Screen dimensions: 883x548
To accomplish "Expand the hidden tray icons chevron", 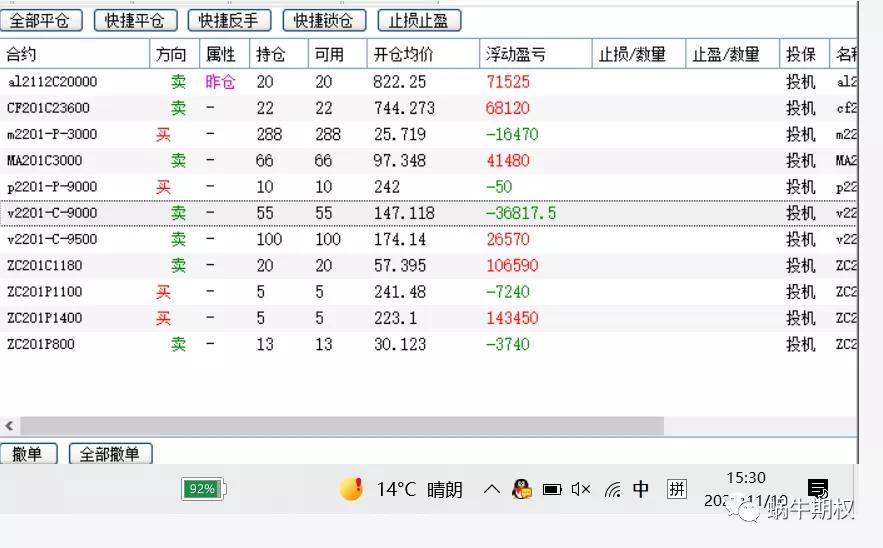I will pos(491,489).
